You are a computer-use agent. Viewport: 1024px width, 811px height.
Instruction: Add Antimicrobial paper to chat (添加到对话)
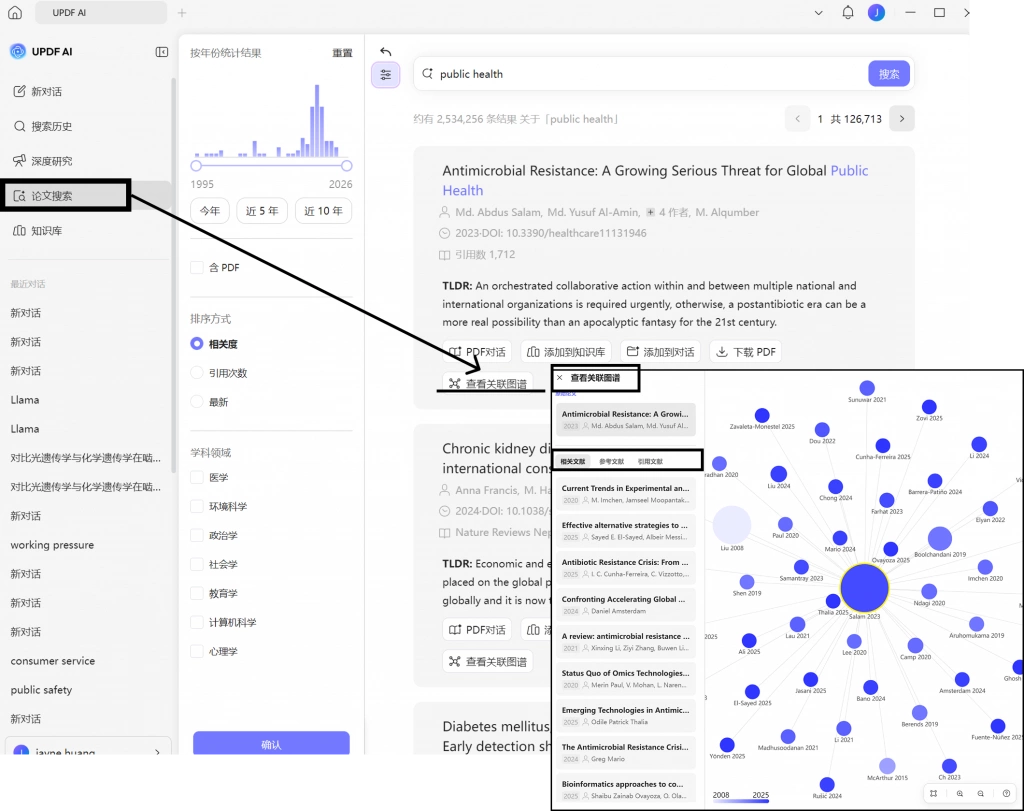click(x=660, y=352)
